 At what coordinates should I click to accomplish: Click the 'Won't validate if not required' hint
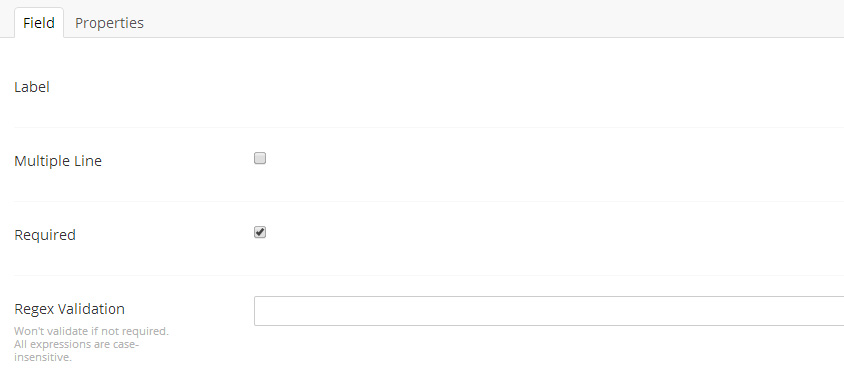92,331
